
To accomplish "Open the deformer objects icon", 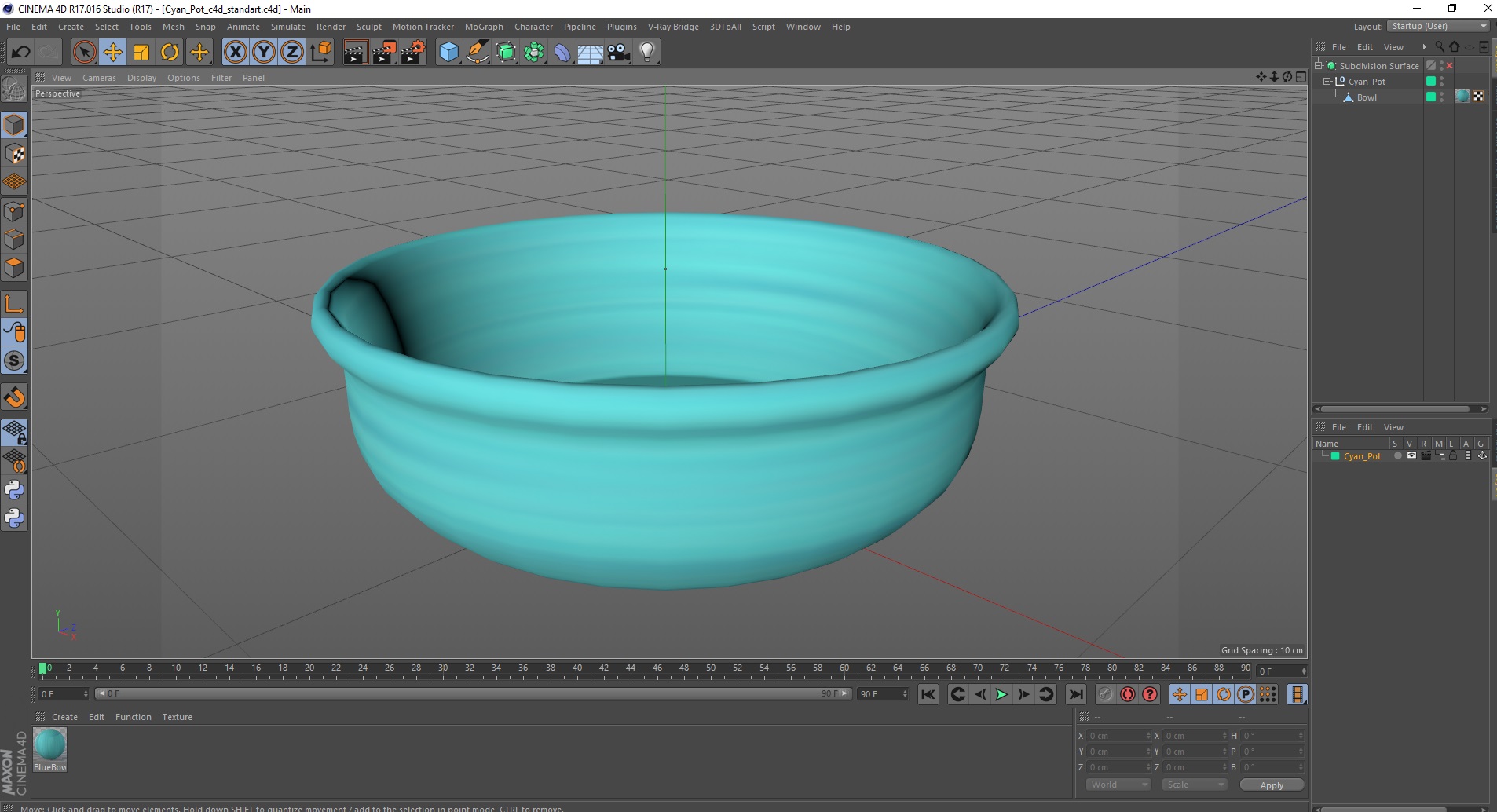I will pos(563,53).
